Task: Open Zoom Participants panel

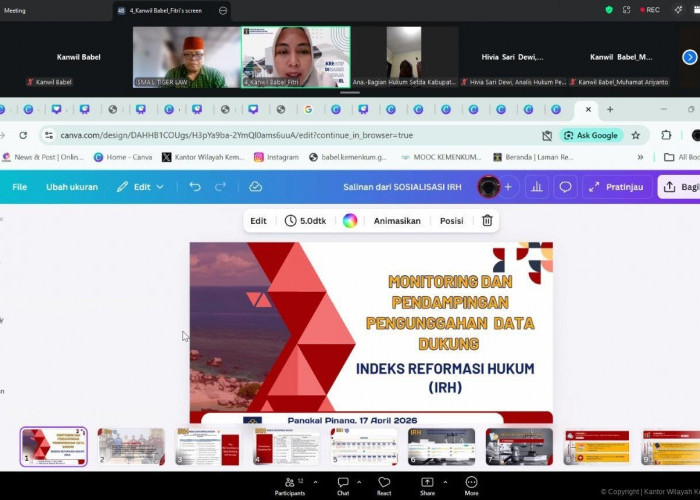Action: [x=290, y=486]
